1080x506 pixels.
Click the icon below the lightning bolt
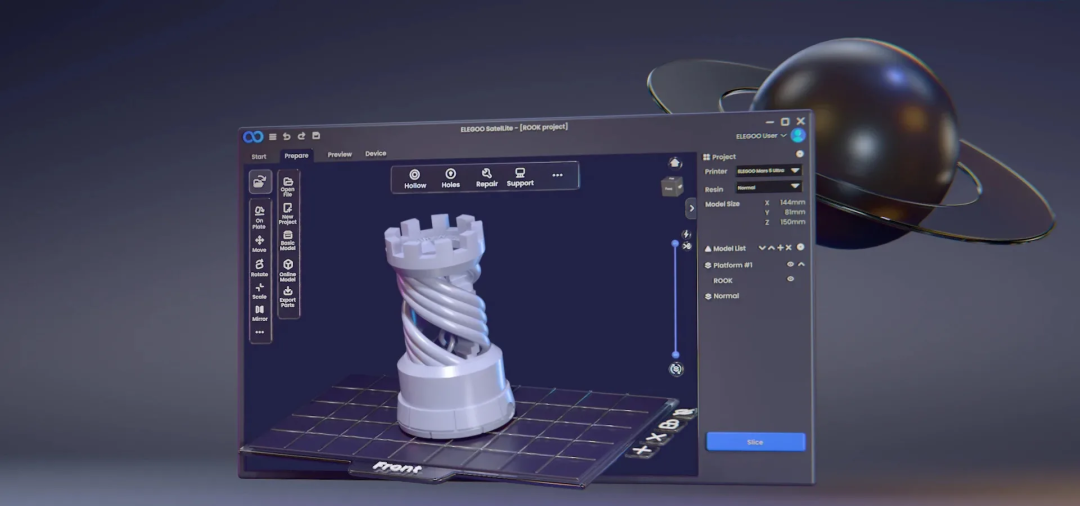(687, 246)
